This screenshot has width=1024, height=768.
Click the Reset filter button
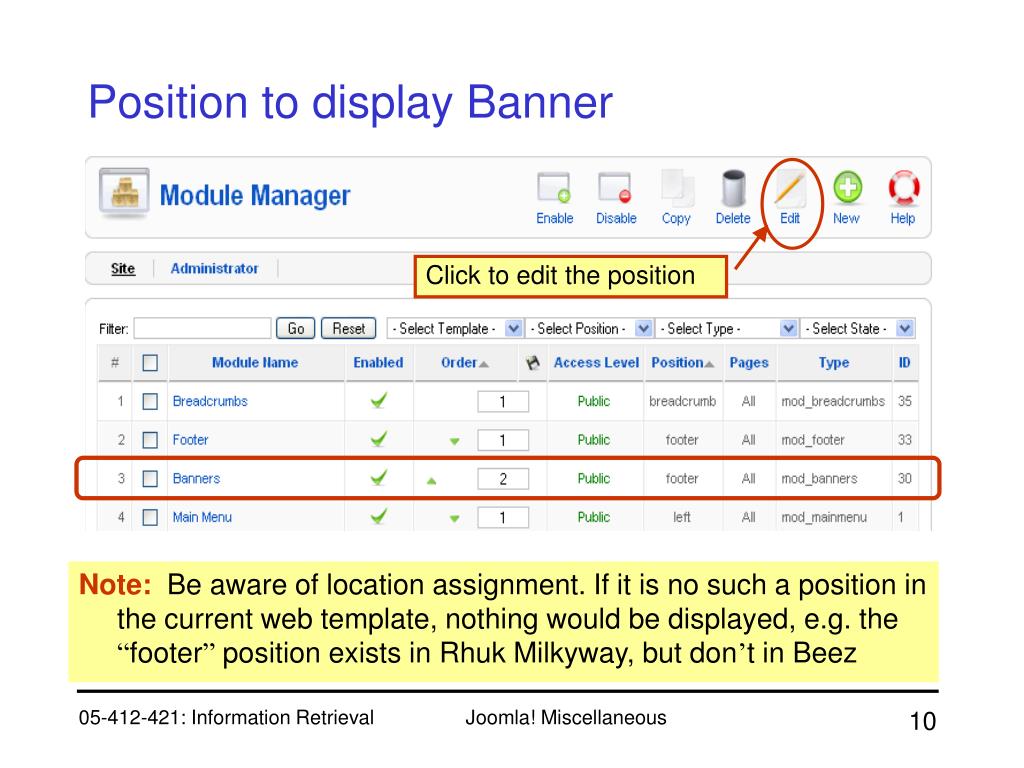[349, 328]
